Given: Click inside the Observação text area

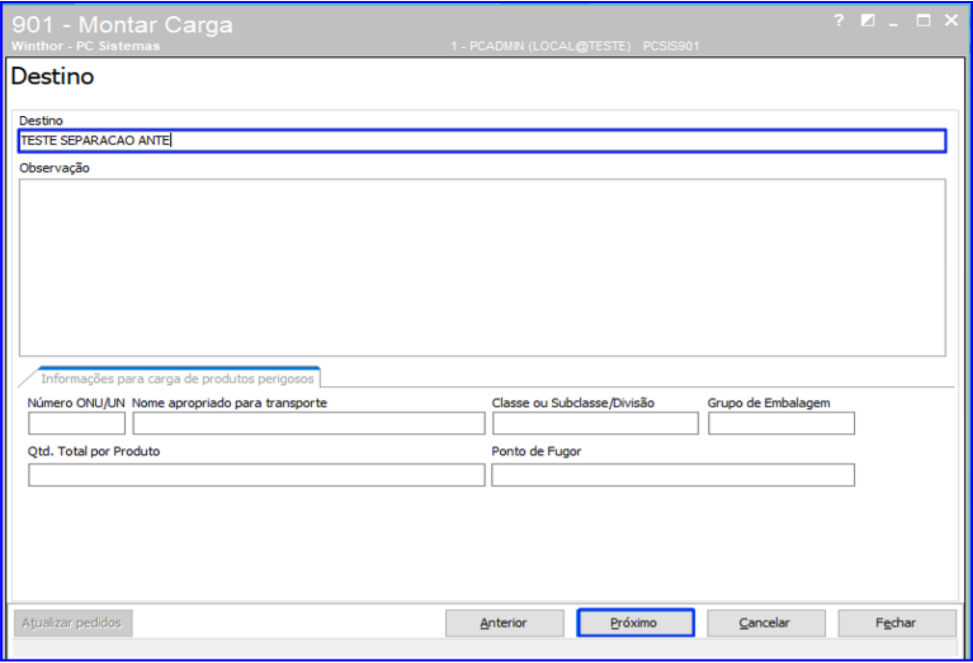Looking at the screenshot, I should (x=482, y=268).
